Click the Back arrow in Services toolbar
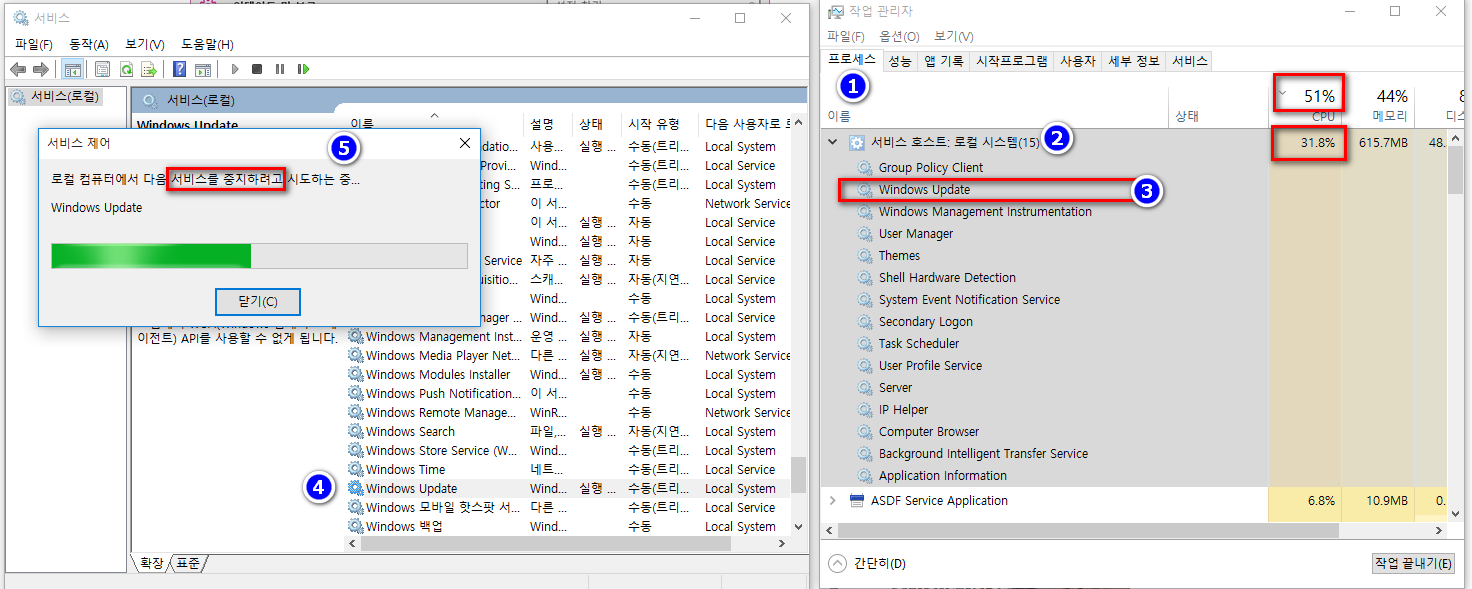1472x589 pixels. [x=17, y=69]
